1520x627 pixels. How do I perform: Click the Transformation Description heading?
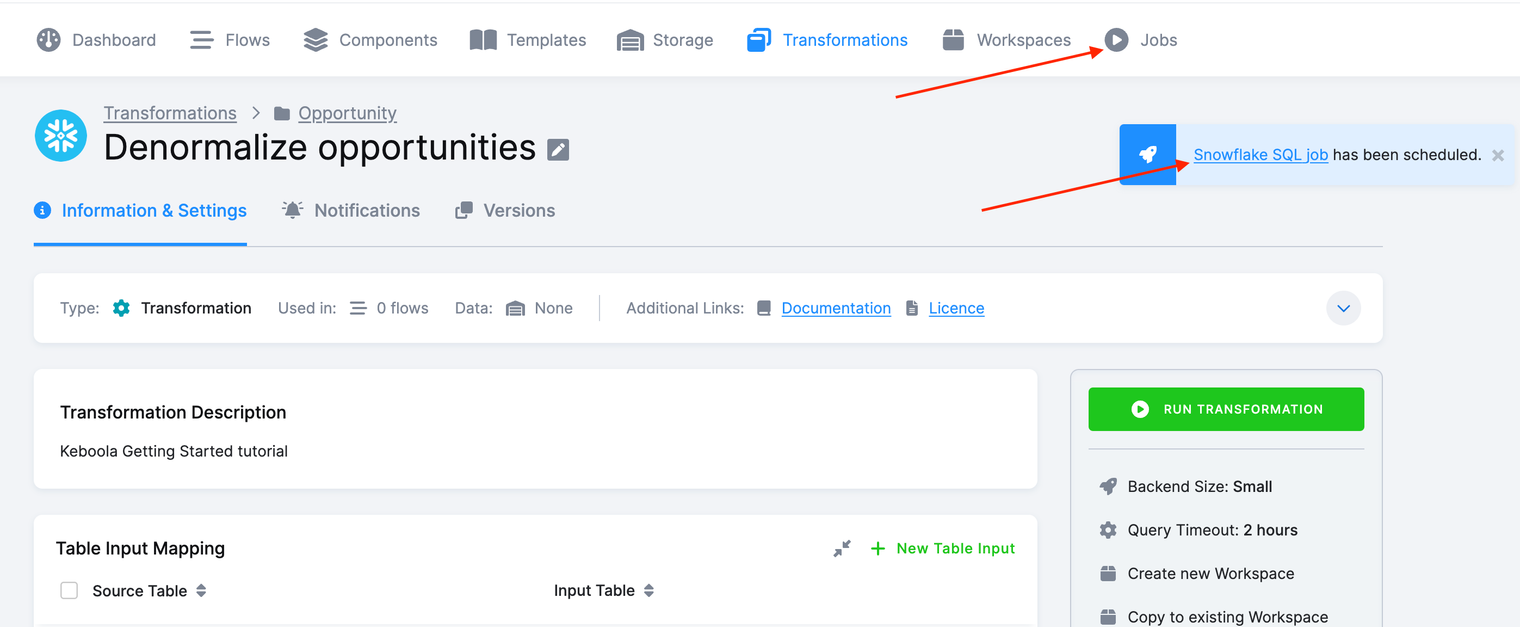coord(173,412)
